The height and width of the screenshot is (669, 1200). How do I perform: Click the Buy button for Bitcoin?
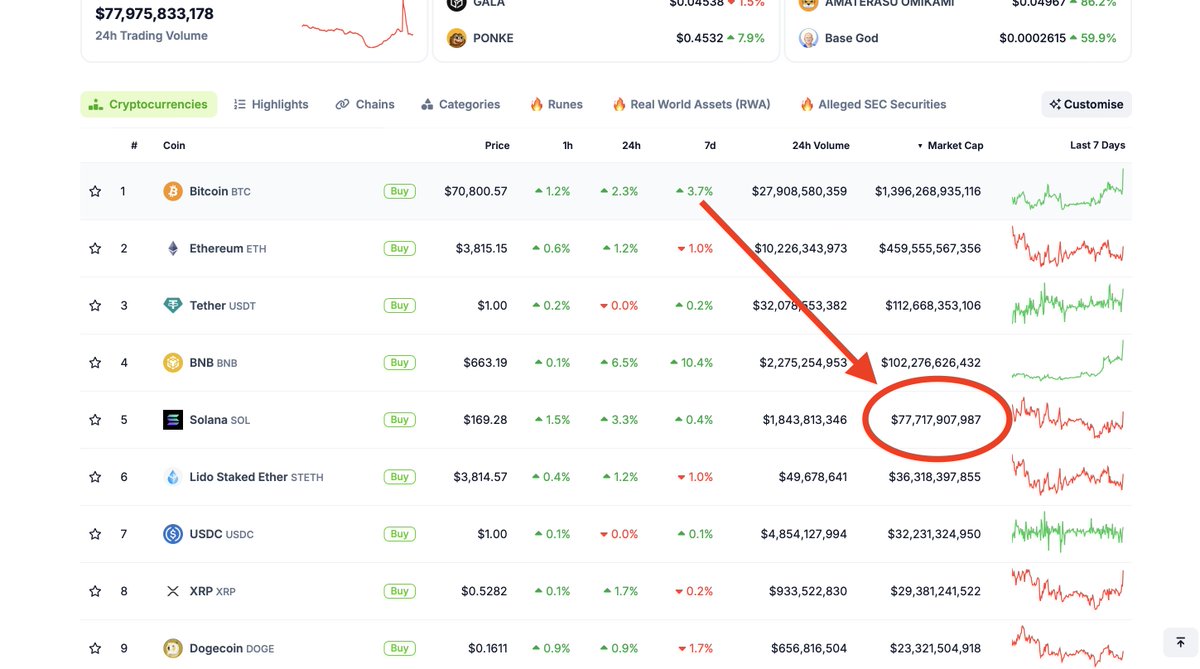click(399, 190)
